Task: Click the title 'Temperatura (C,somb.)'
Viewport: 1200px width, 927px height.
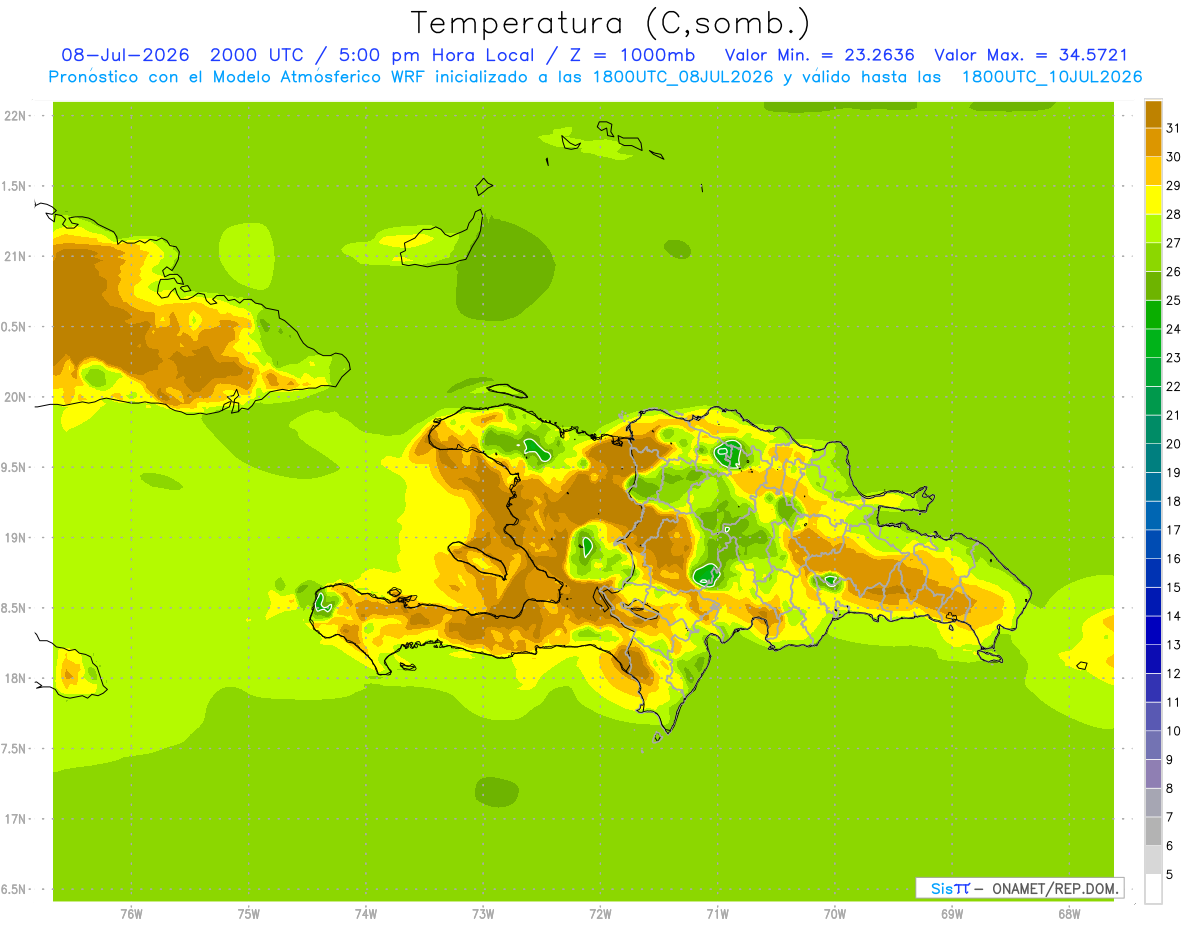Action: [610, 22]
